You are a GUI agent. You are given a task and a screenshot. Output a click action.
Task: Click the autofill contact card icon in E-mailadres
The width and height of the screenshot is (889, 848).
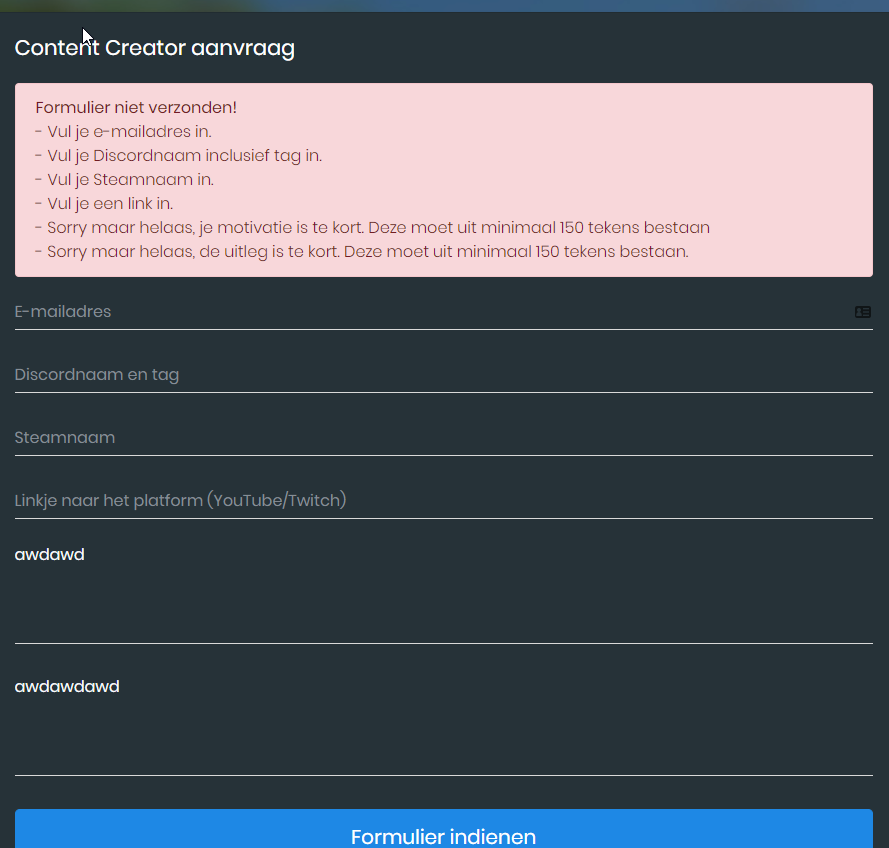click(x=862, y=312)
